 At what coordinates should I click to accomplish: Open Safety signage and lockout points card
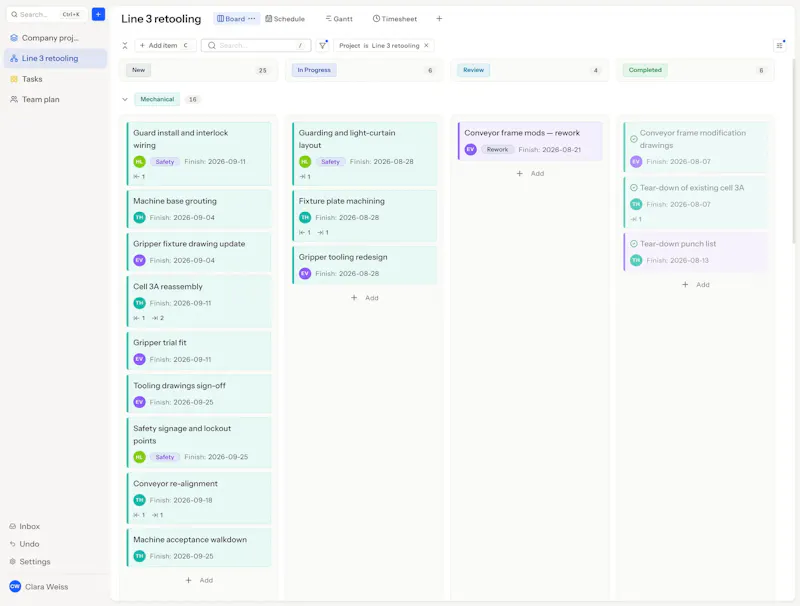pos(199,443)
